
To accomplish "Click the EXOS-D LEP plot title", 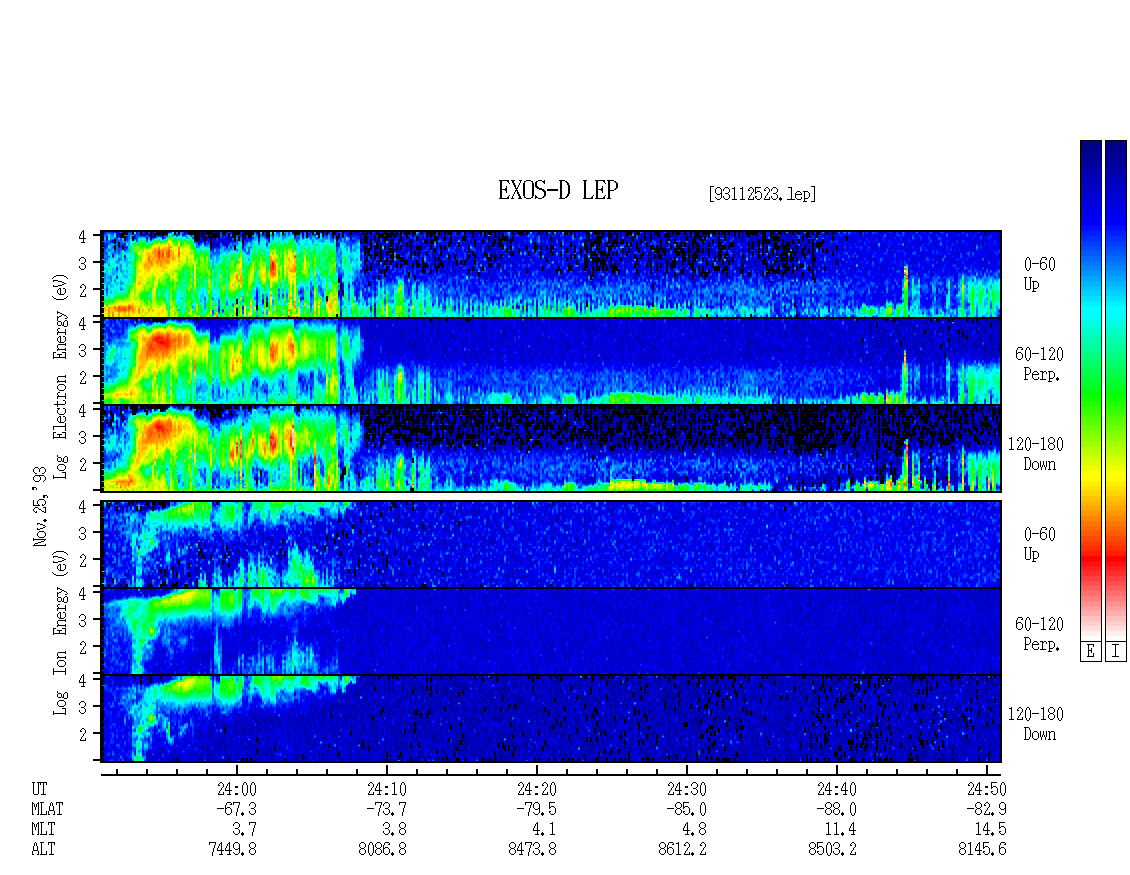I will (x=558, y=190).
